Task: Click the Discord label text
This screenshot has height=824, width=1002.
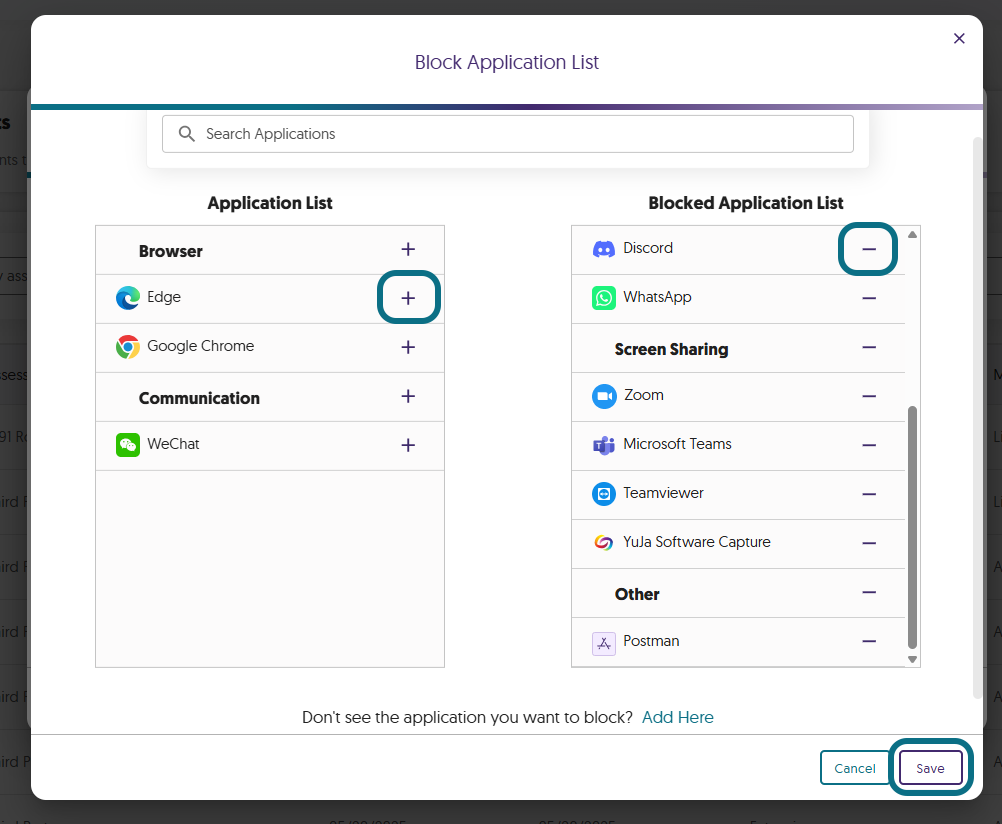Action: (648, 248)
